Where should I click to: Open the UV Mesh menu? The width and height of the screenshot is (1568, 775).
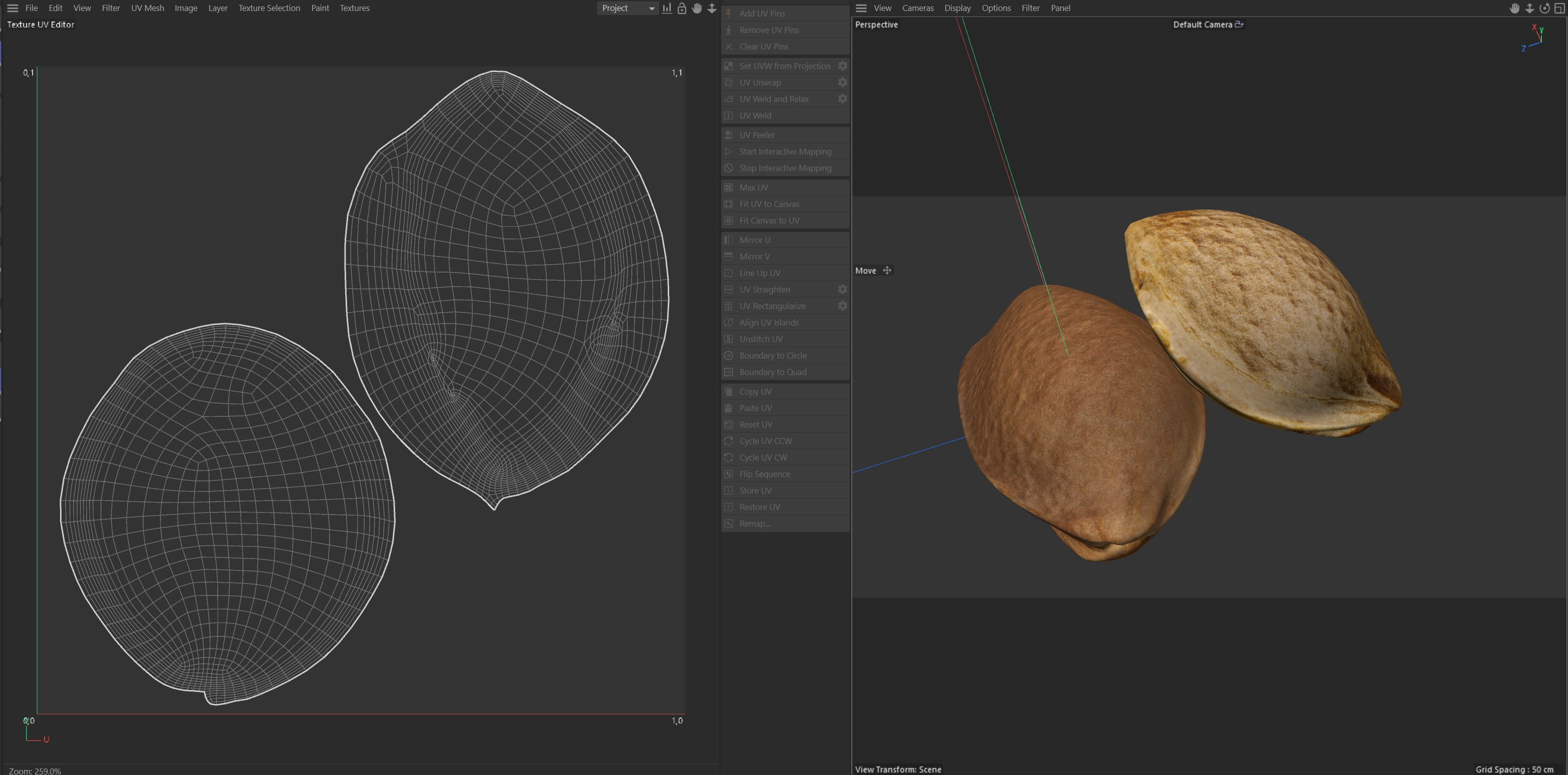148,8
